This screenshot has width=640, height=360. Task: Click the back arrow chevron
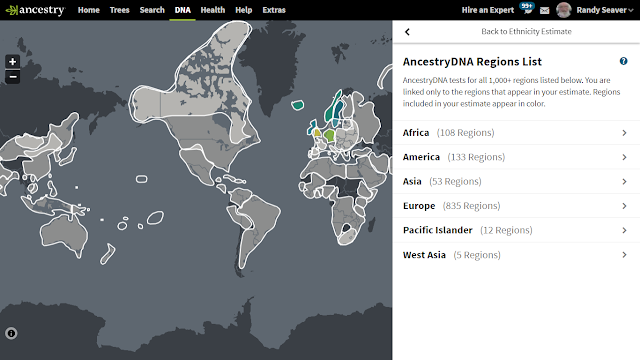point(407,32)
